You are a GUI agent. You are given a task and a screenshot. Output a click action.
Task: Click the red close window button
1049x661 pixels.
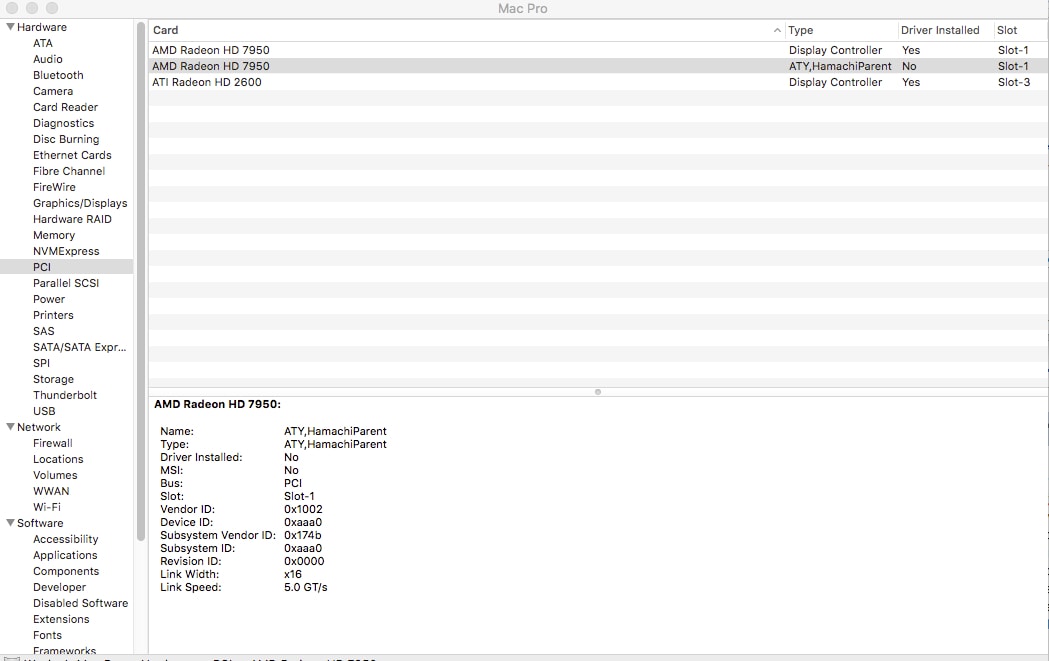tap(11, 8)
